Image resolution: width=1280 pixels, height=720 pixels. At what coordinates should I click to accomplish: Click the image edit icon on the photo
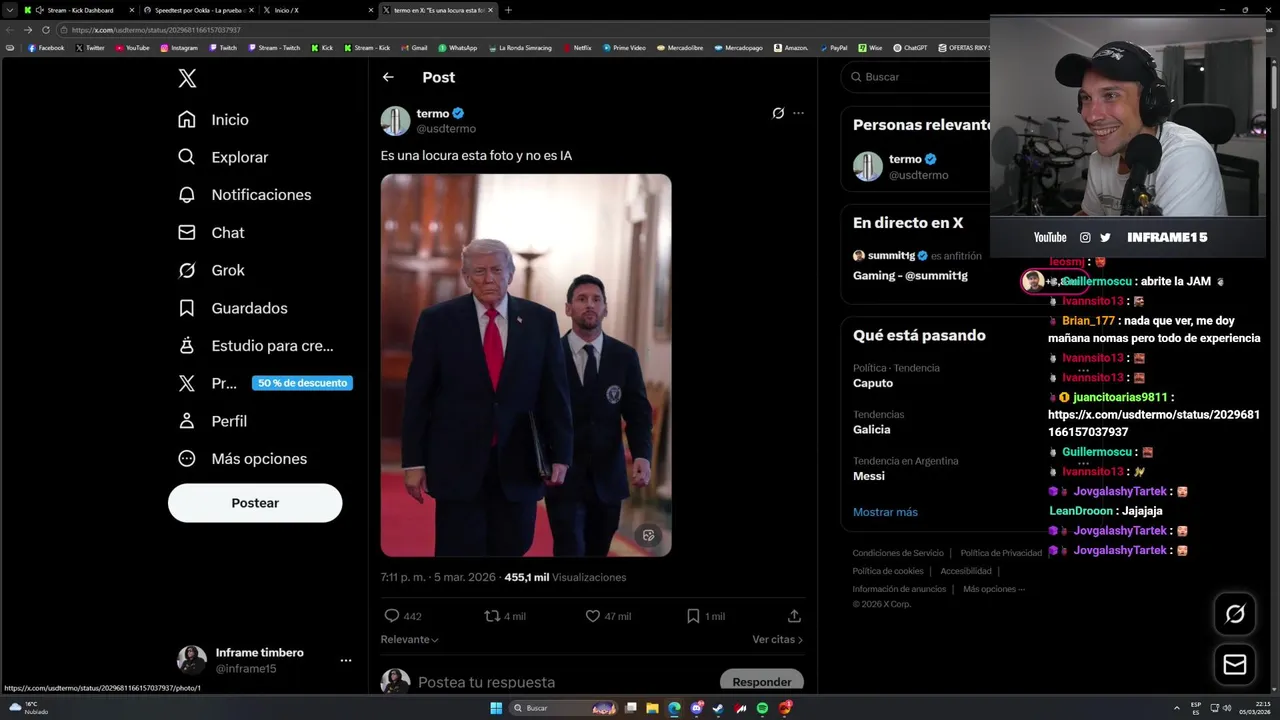pyautogui.click(x=648, y=536)
